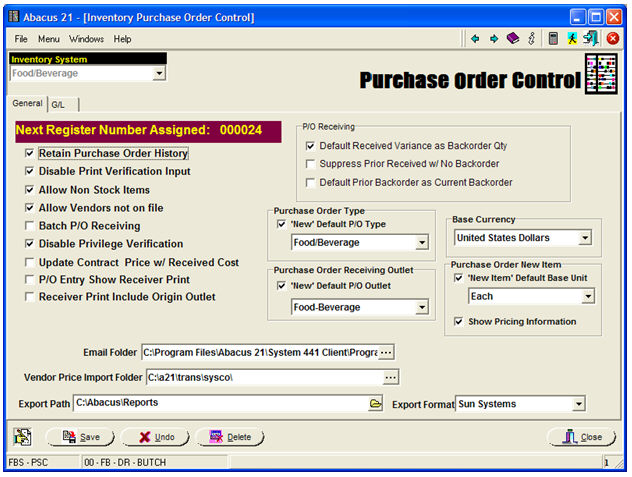Open the purple help book icon
Image resolution: width=632 pixels, height=477 pixels.
pyautogui.click(x=513, y=39)
